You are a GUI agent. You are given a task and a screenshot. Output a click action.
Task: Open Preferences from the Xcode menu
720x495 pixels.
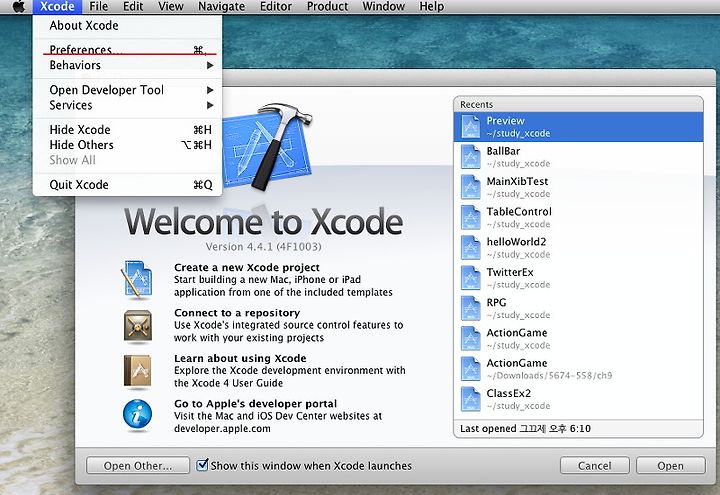pos(127,50)
